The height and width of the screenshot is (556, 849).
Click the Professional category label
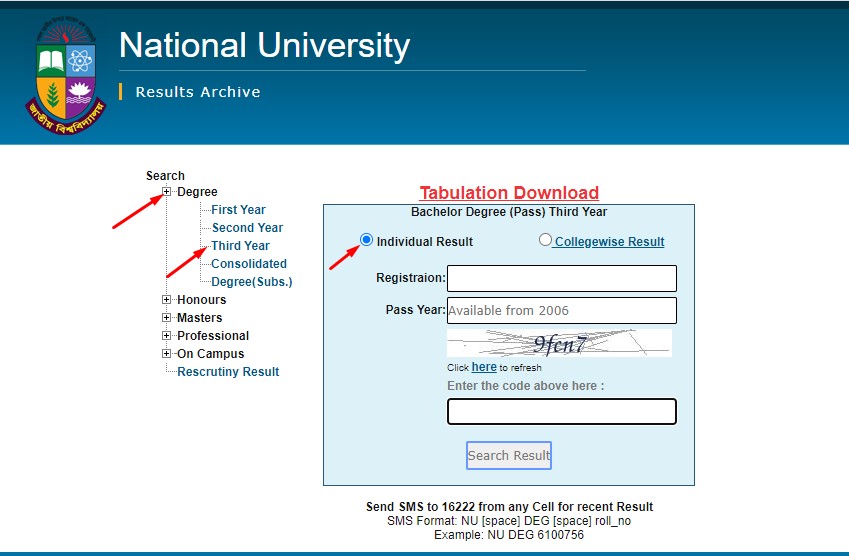(213, 336)
